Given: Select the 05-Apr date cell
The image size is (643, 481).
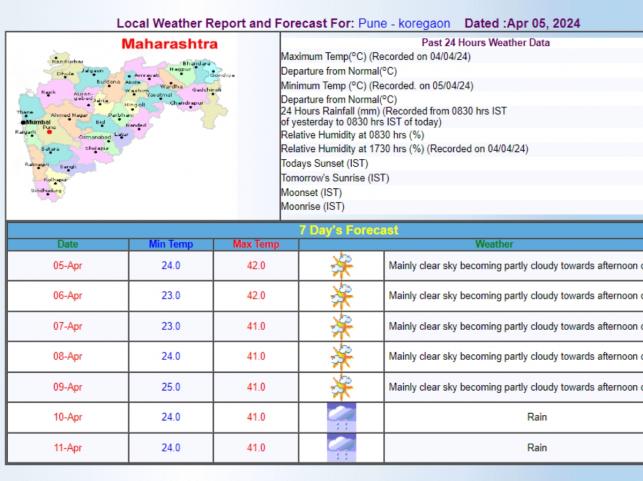Looking at the screenshot, I should tap(67, 266).
